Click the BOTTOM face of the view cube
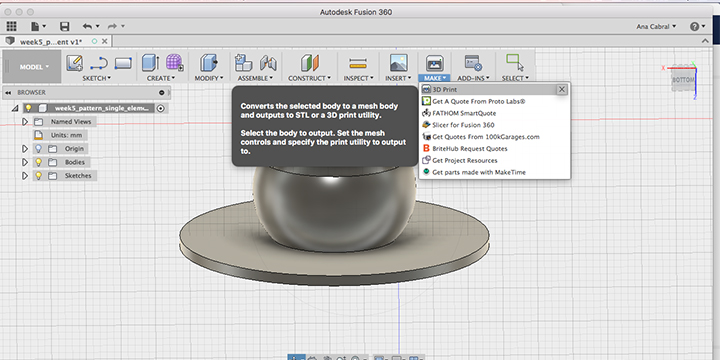Screen dimensions: 720x360 coord(683,80)
